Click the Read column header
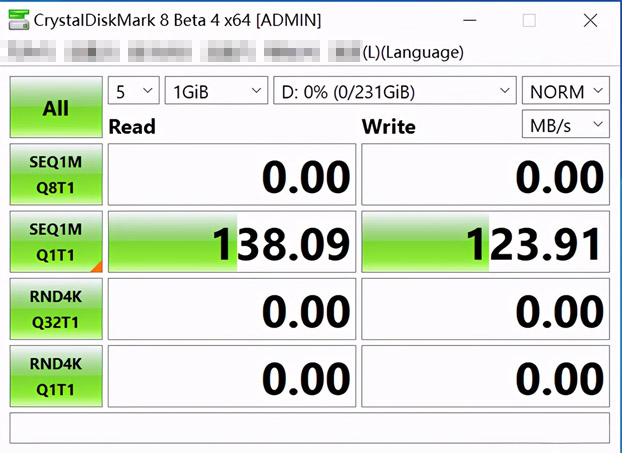 (x=132, y=127)
